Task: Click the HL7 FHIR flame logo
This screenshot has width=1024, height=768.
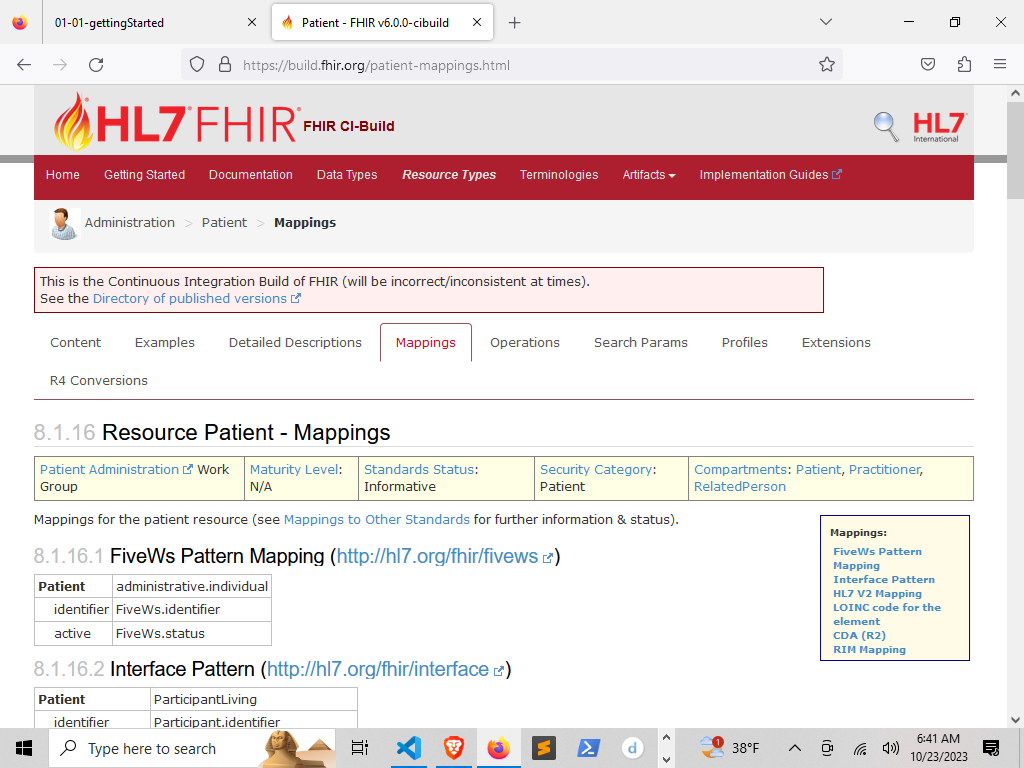Action: (177, 122)
